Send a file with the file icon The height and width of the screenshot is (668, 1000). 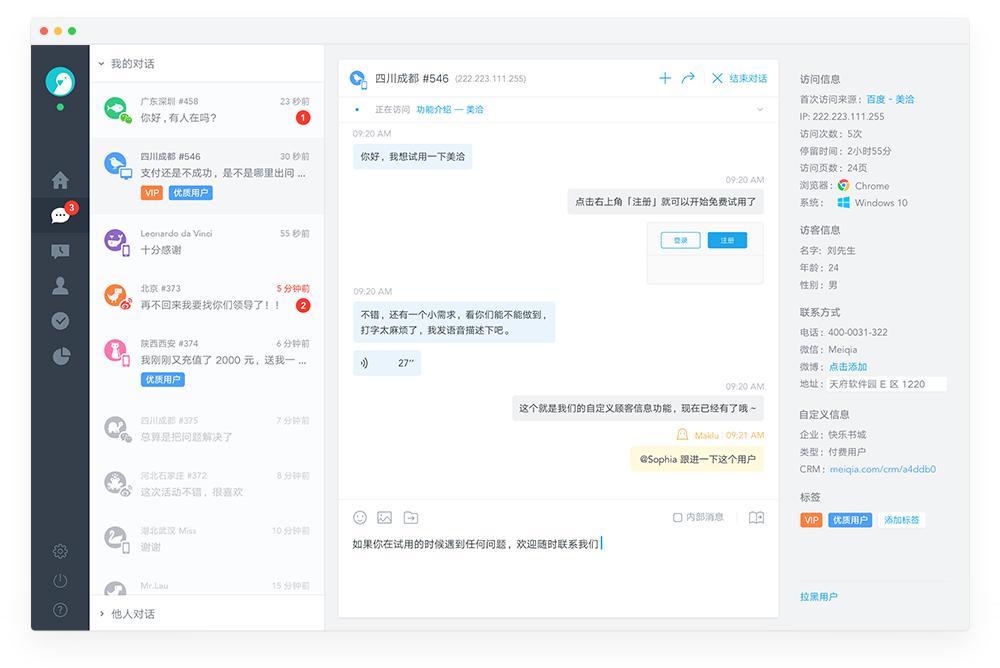click(x=410, y=518)
